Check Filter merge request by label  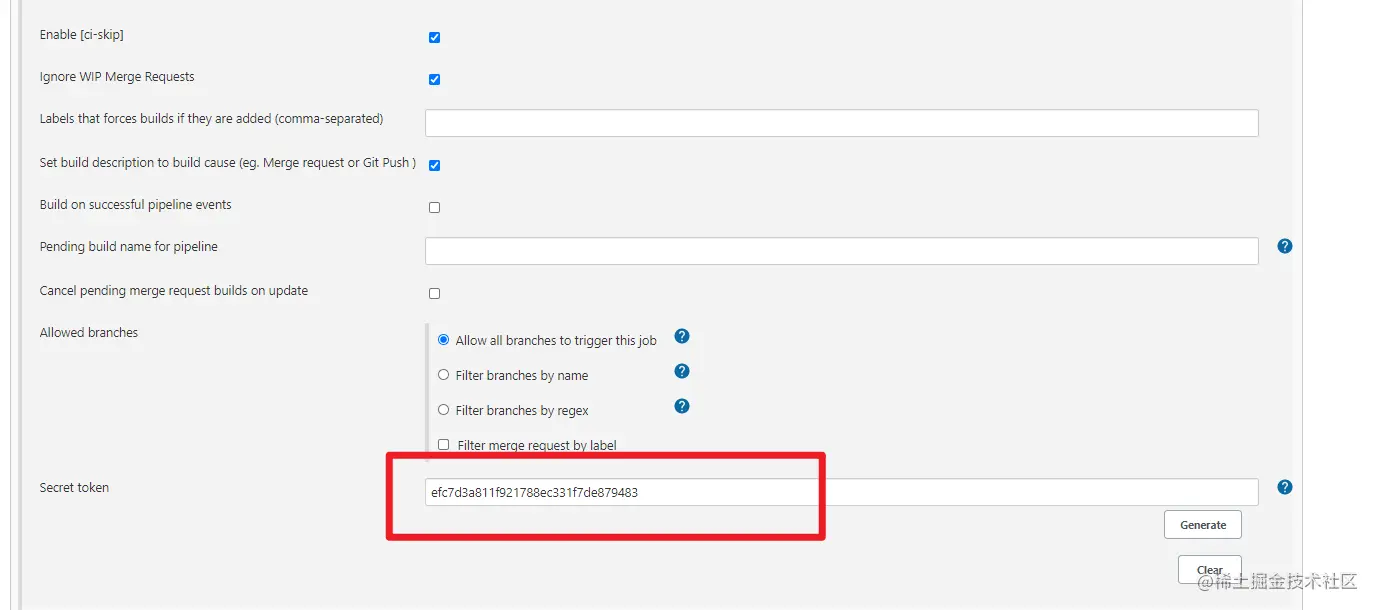[x=443, y=445]
